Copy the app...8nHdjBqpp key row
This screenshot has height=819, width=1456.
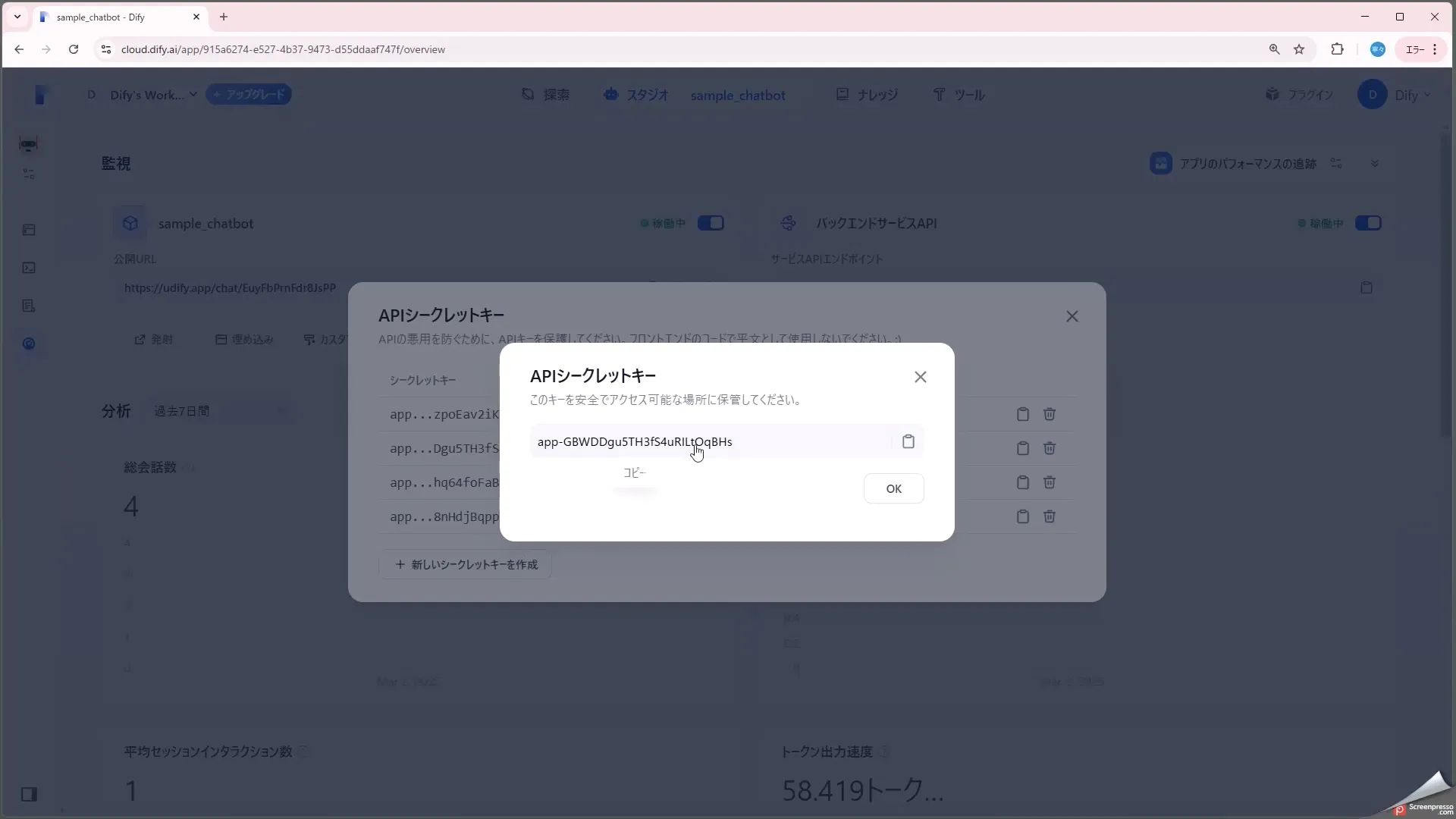click(x=1022, y=516)
